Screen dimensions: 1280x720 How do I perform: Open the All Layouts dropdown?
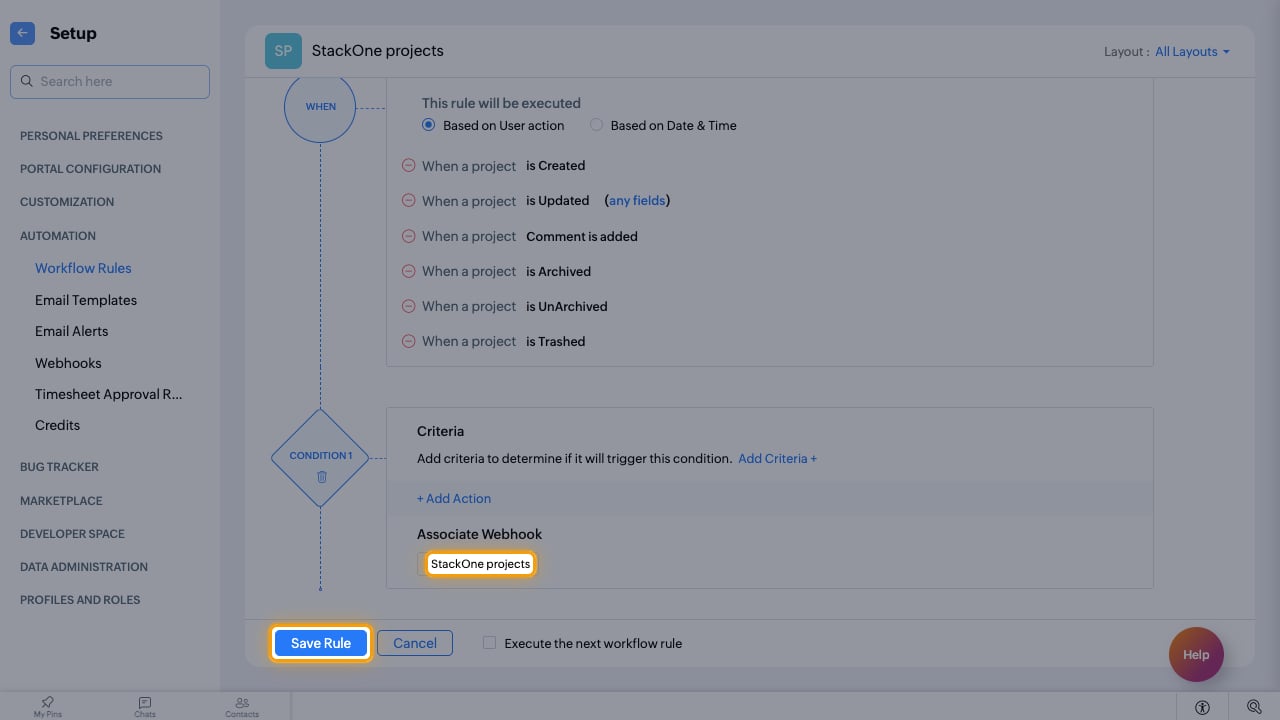point(1192,52)
